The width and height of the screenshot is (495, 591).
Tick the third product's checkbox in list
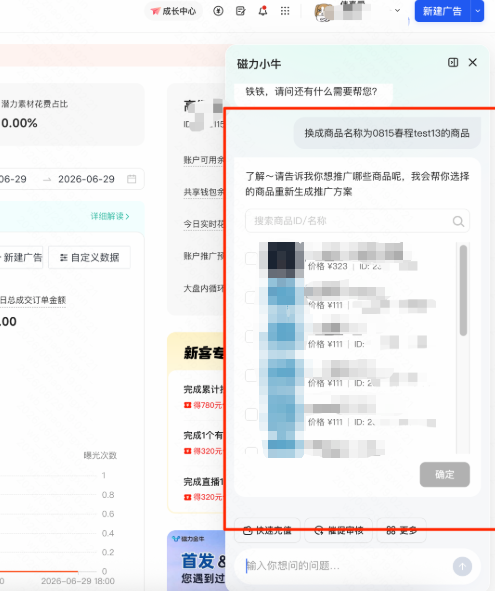[251, 336]
